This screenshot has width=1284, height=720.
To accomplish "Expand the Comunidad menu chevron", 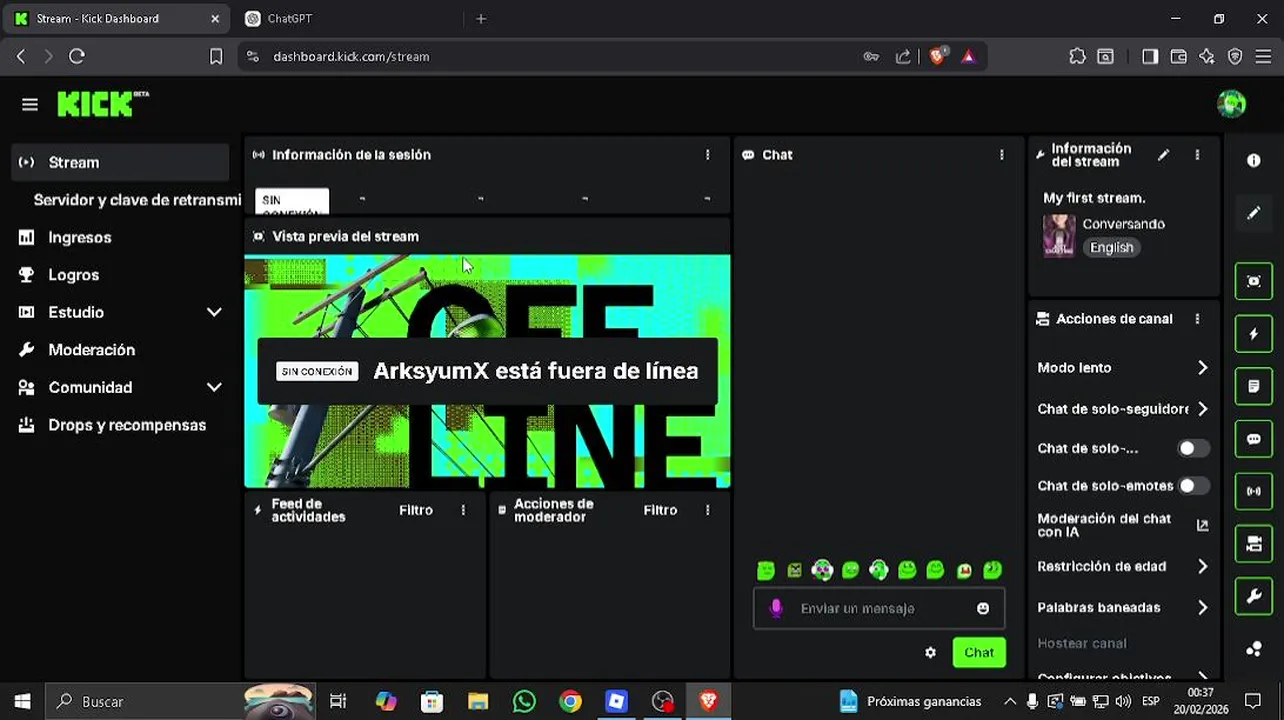I will click(x=214, y=387).
